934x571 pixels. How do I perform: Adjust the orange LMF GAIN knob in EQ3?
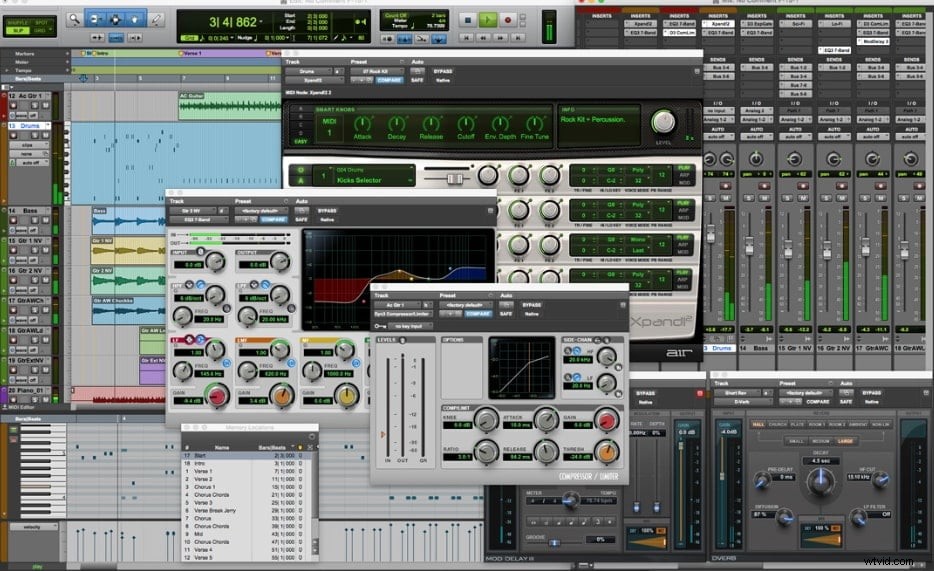click(x=281, y=395)
